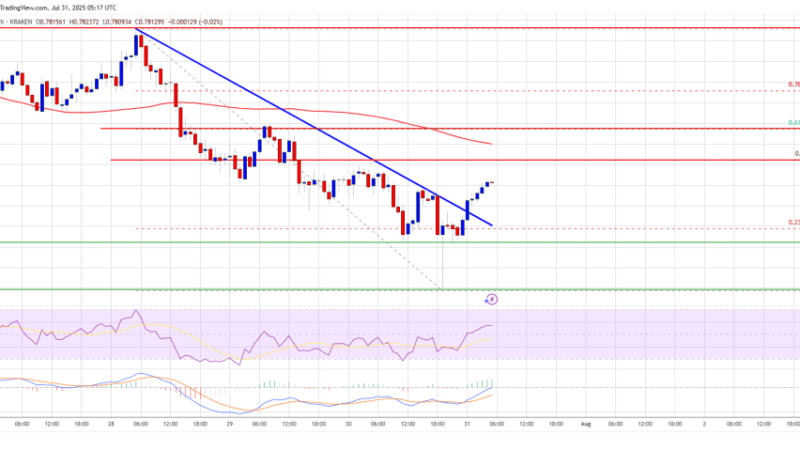
Task: Click the 28 date label on time axis
Action: 111,424
